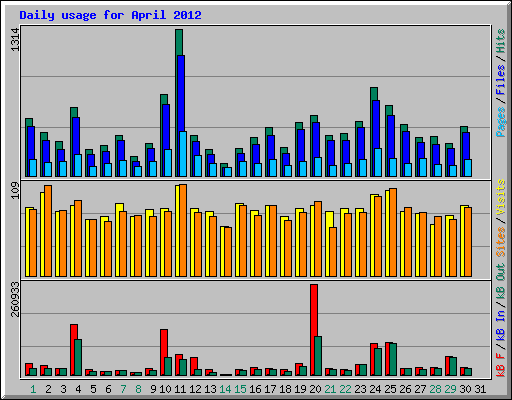Click the red kB bar for day 4

click(x=74, y=332)
